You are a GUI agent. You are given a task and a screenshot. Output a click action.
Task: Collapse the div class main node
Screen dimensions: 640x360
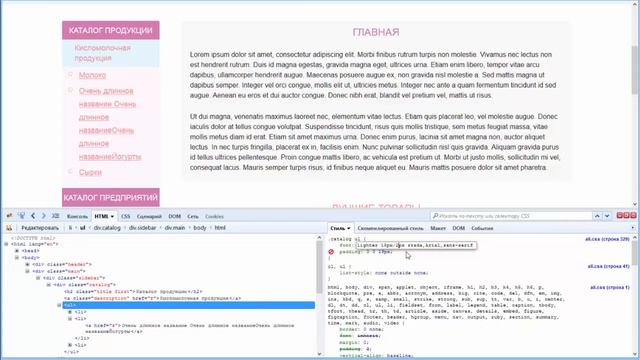click(28, 271)
